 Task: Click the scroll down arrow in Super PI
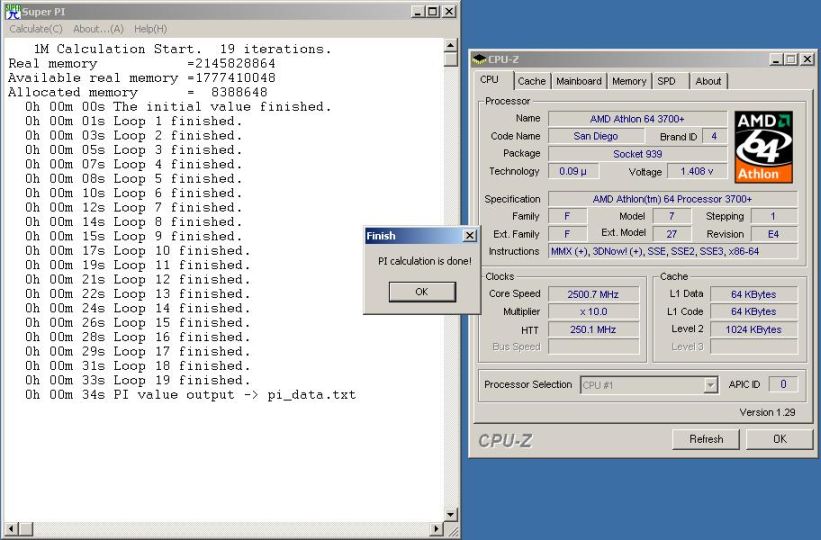coord(451,514)
